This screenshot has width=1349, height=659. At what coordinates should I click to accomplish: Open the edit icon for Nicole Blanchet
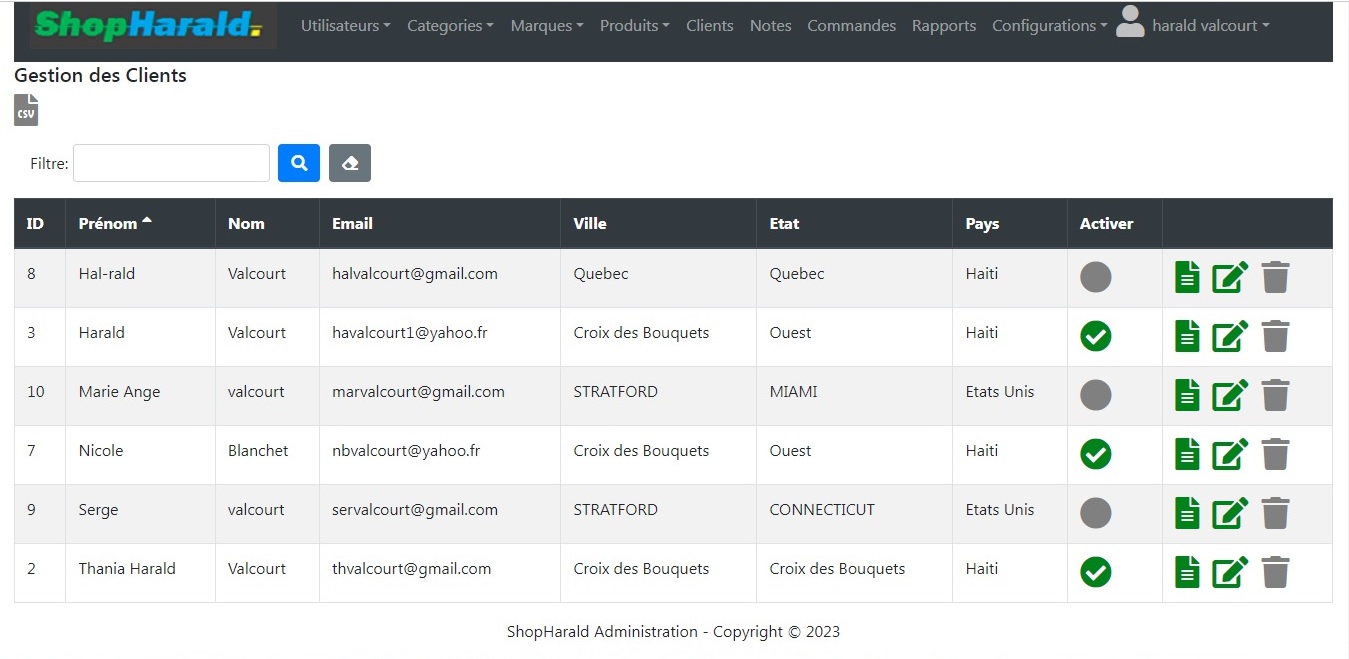coord(1229,454)
